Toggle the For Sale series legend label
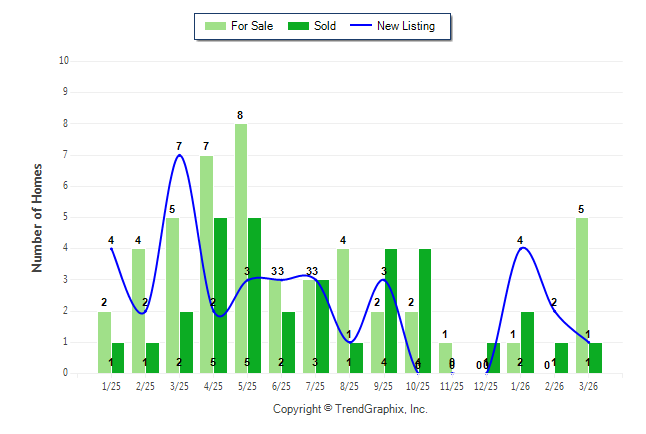This screenshot has height=434, width=646. [x=252, y=26]
